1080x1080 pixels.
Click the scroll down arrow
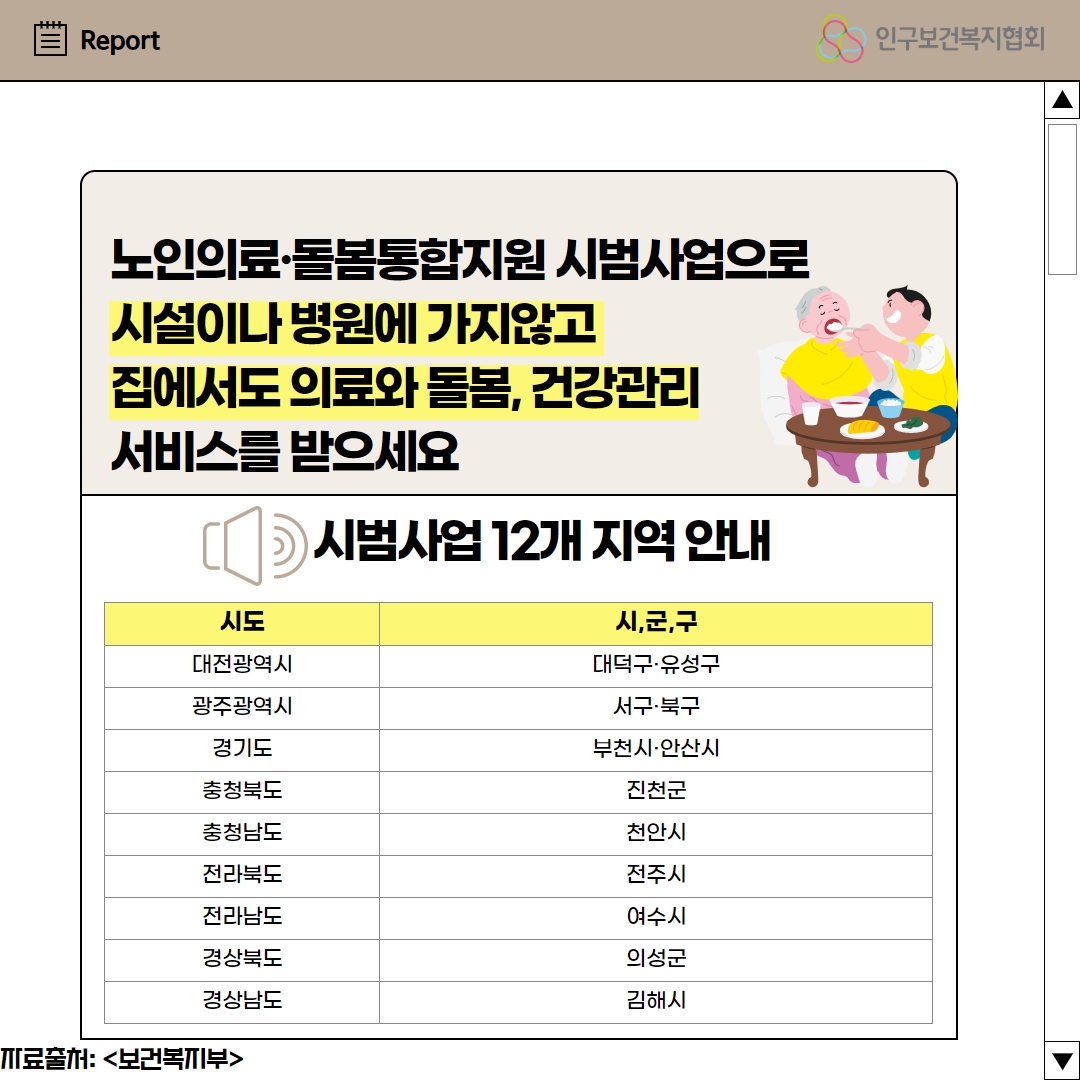(x=1062, y=1059)
